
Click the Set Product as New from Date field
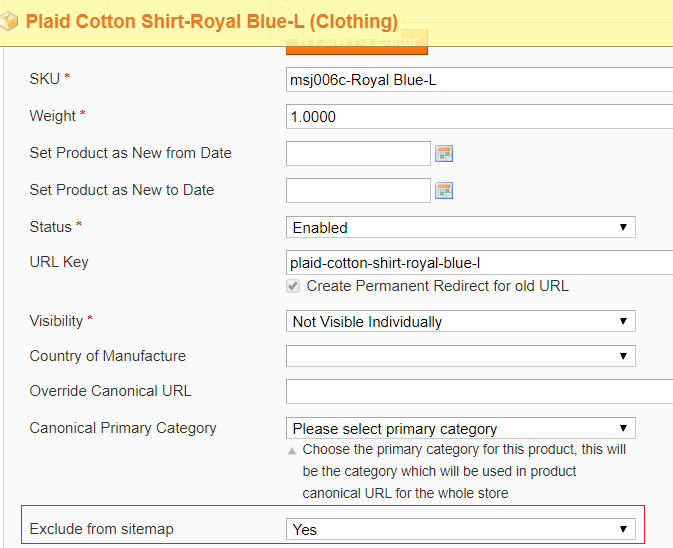358,153
